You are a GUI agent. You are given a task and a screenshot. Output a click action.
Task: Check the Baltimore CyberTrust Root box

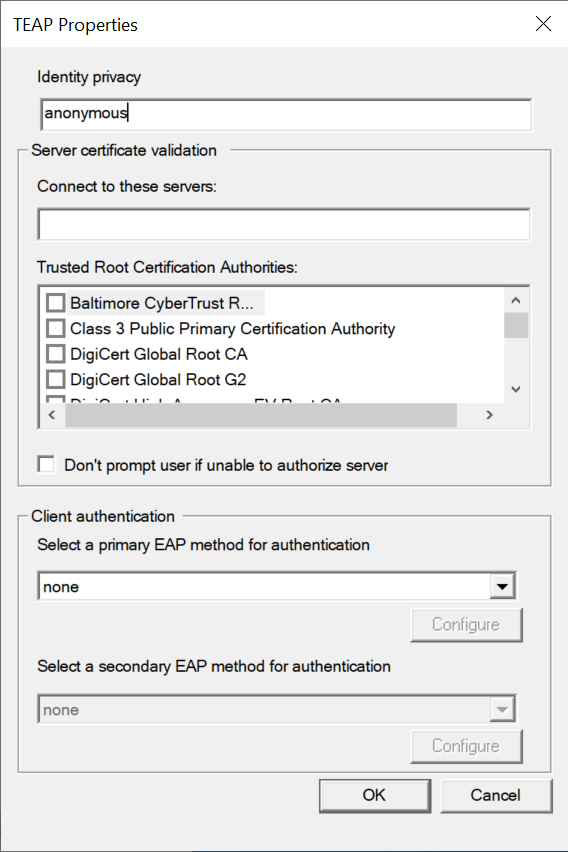click(x=55, y=303)
